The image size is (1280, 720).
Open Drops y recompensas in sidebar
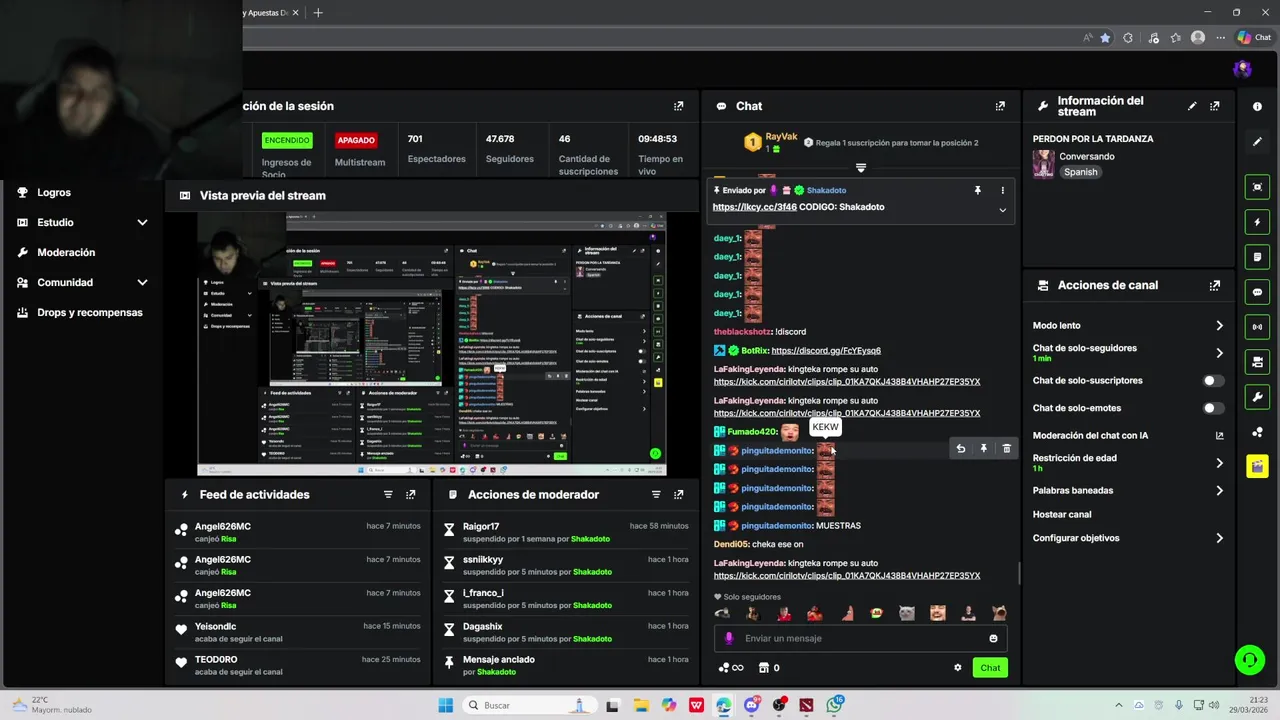coord(90,312)
